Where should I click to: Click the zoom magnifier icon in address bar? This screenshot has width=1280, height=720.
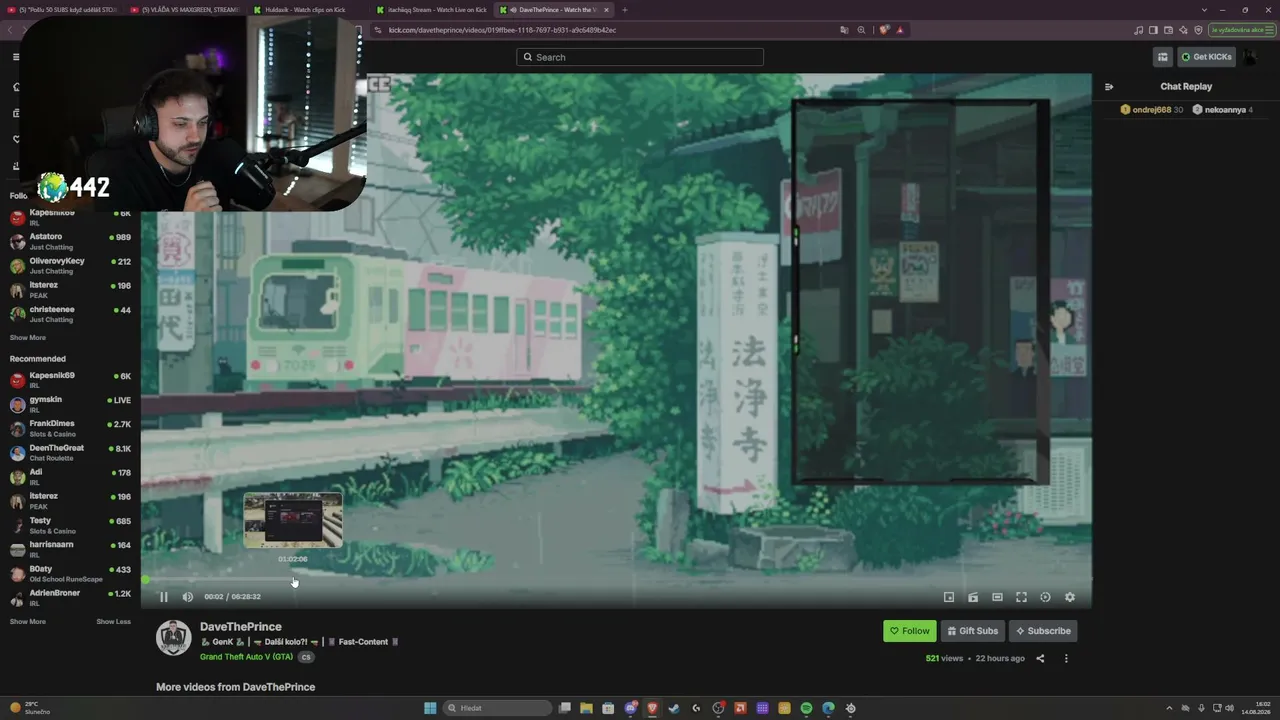point(862,30)
